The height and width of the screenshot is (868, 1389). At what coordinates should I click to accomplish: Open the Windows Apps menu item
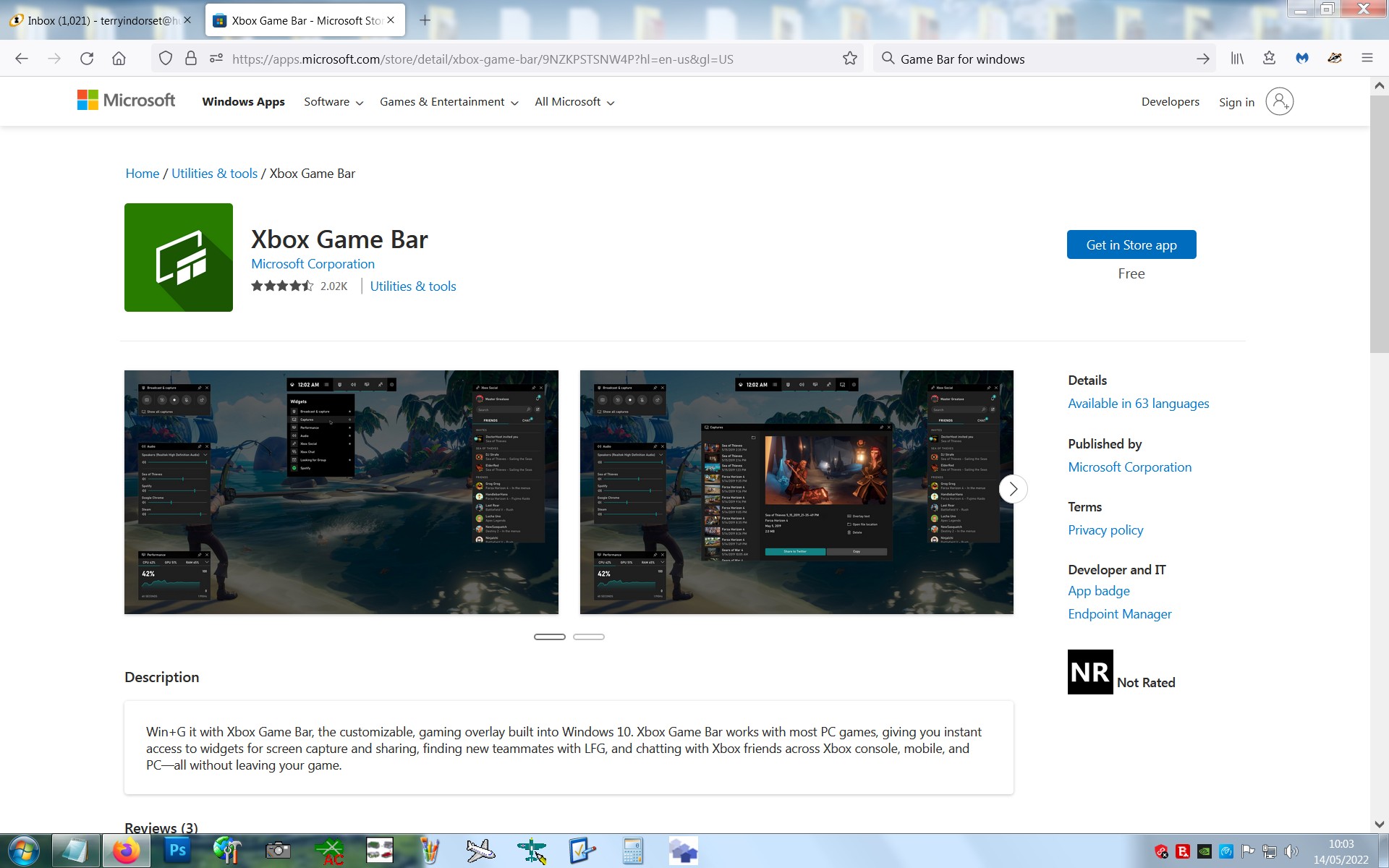tap(243, 102)
